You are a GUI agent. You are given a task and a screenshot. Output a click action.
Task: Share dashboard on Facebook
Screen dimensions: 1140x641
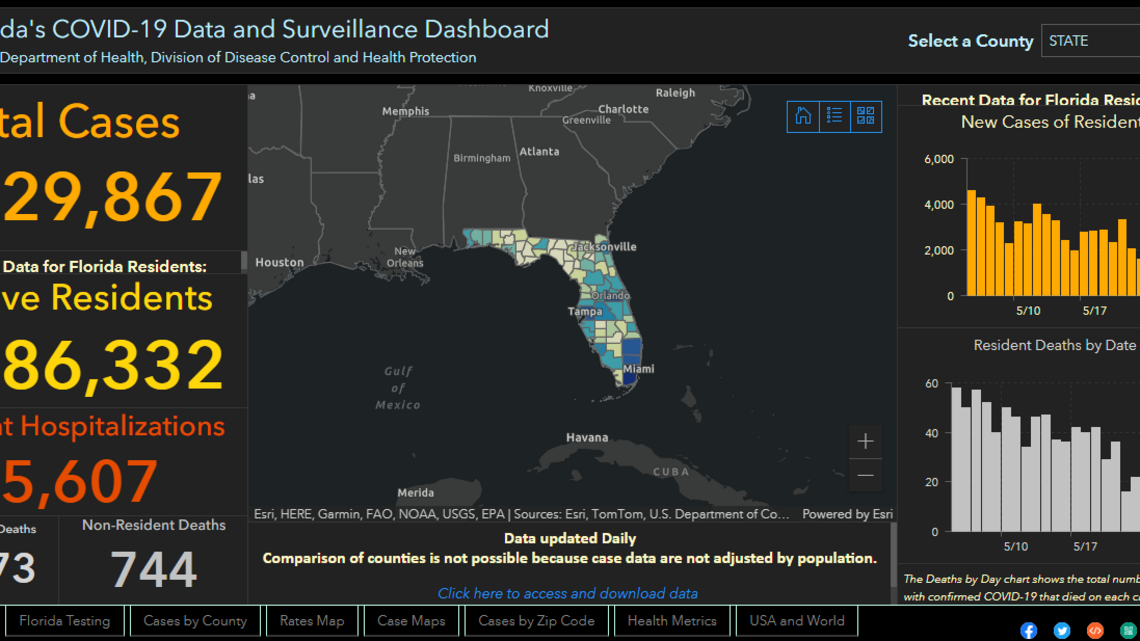tap(1028, 630)
